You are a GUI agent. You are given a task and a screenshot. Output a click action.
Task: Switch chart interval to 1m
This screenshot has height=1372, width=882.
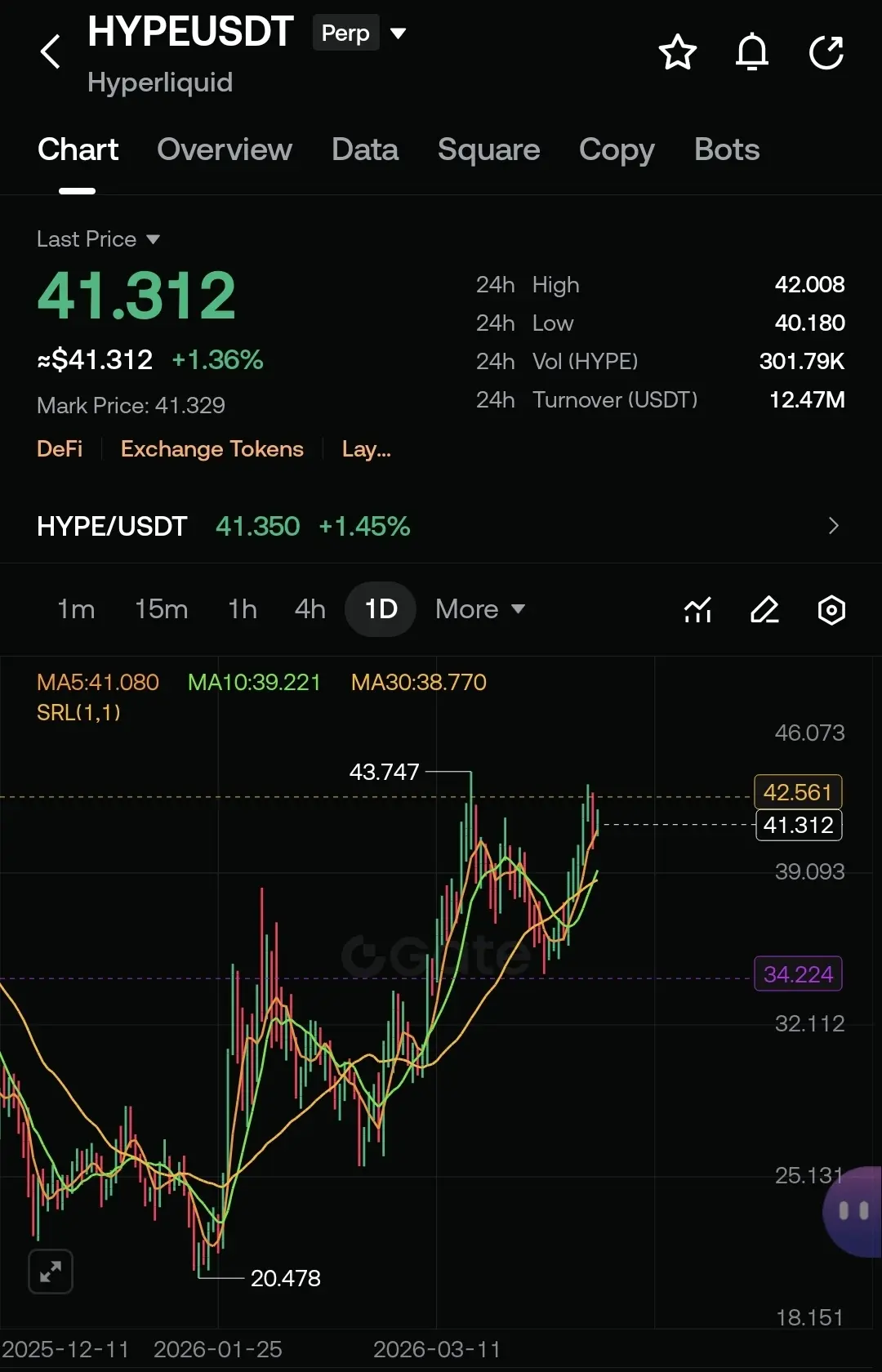tap(76, 609)
